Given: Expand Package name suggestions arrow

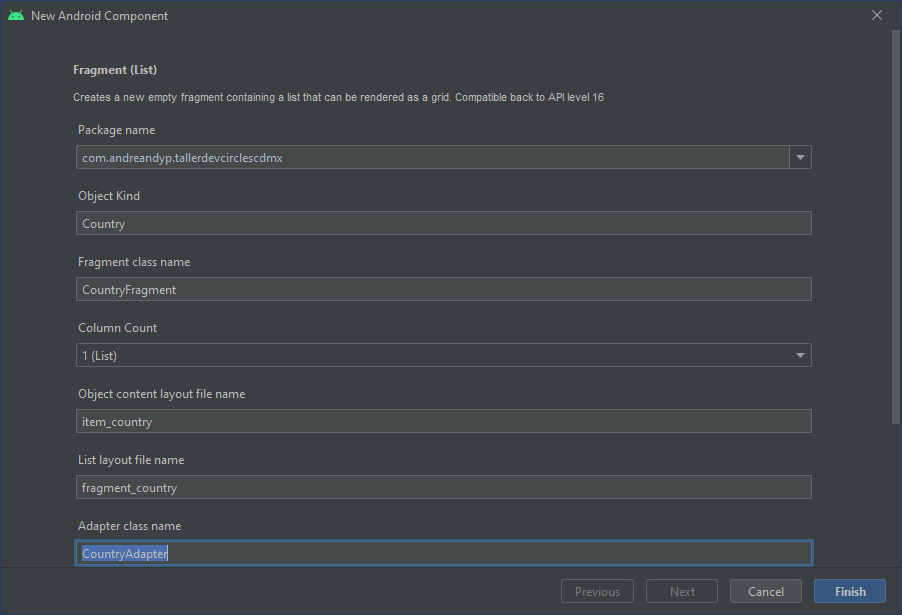Looking at the screenshot, I should [799, 157].
